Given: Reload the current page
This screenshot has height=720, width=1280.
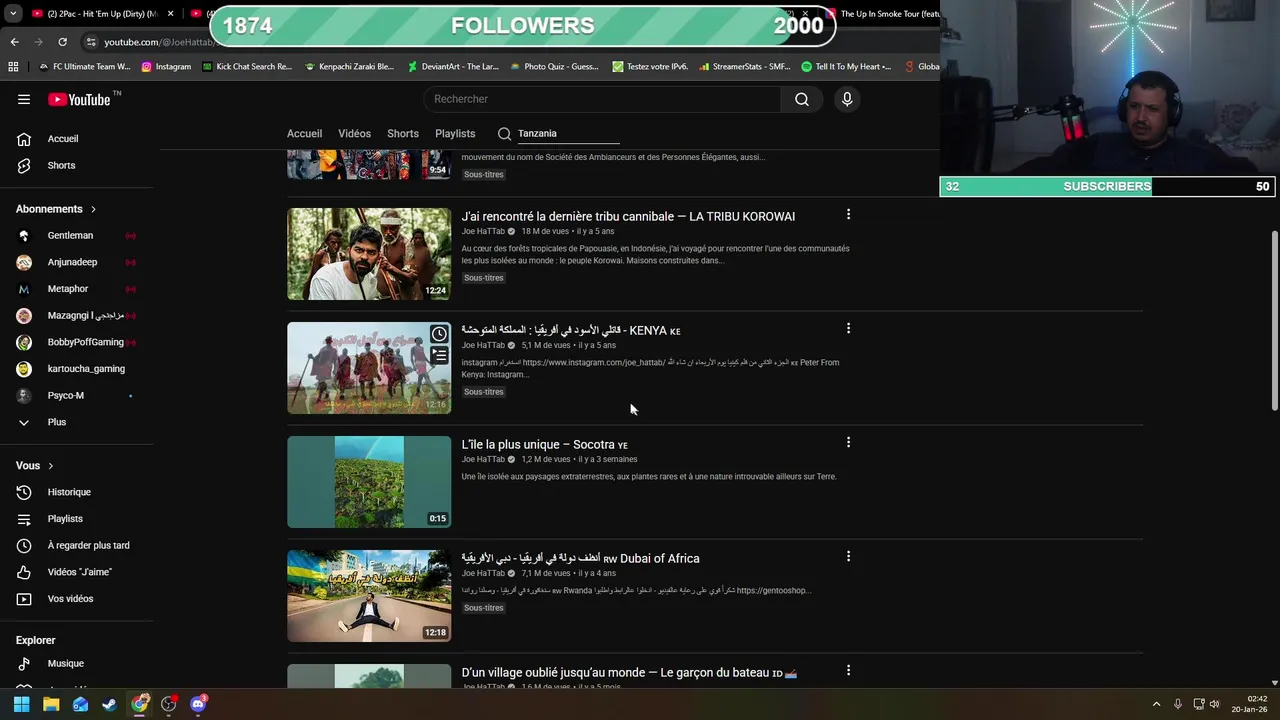Looking at the screenshot, I should 62,42.
